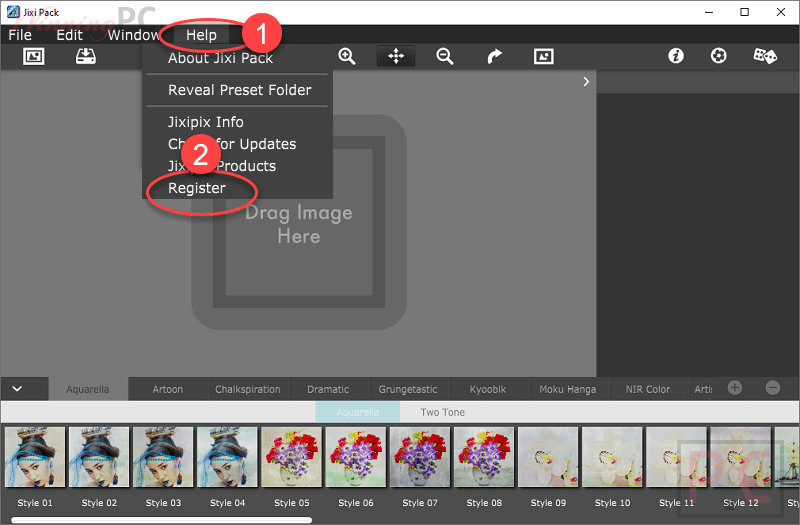
Task: Apply the Style 05 preset thumbnail
Action: pyautogui.click(x=292, y=457)
